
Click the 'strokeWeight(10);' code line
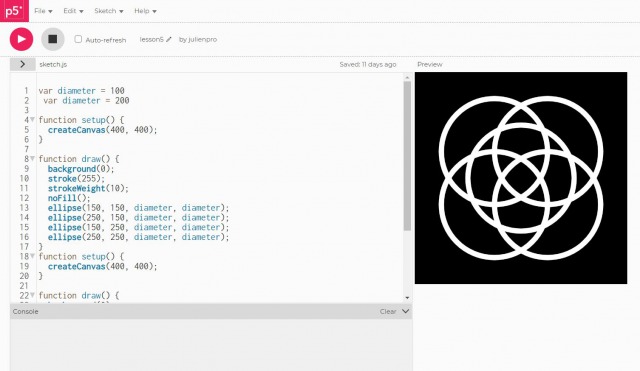88,188
